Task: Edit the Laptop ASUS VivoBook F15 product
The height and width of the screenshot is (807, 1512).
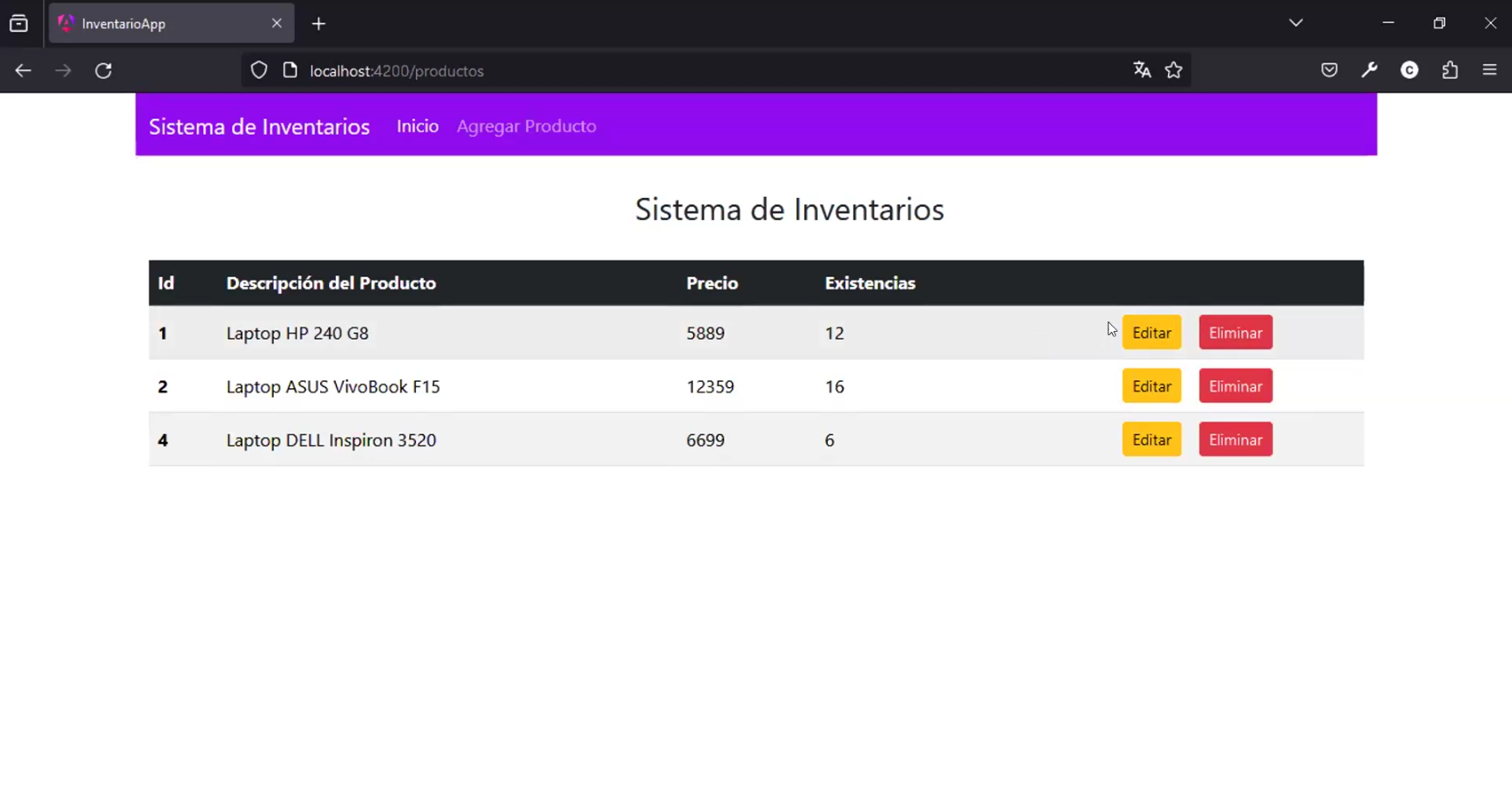Action: click(x=1151, y=386)
